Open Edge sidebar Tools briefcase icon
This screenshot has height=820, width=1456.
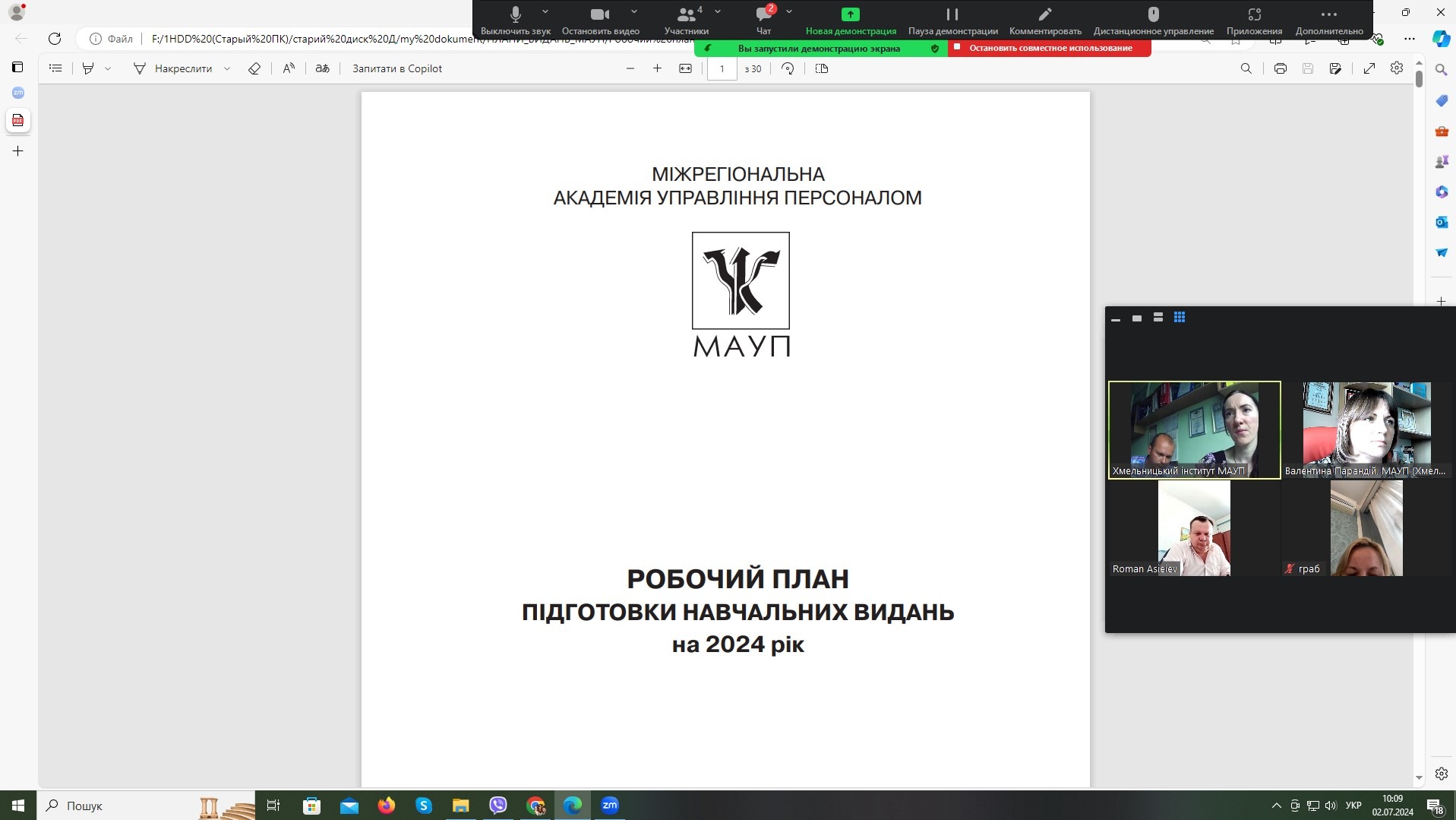coord(1442,131)
